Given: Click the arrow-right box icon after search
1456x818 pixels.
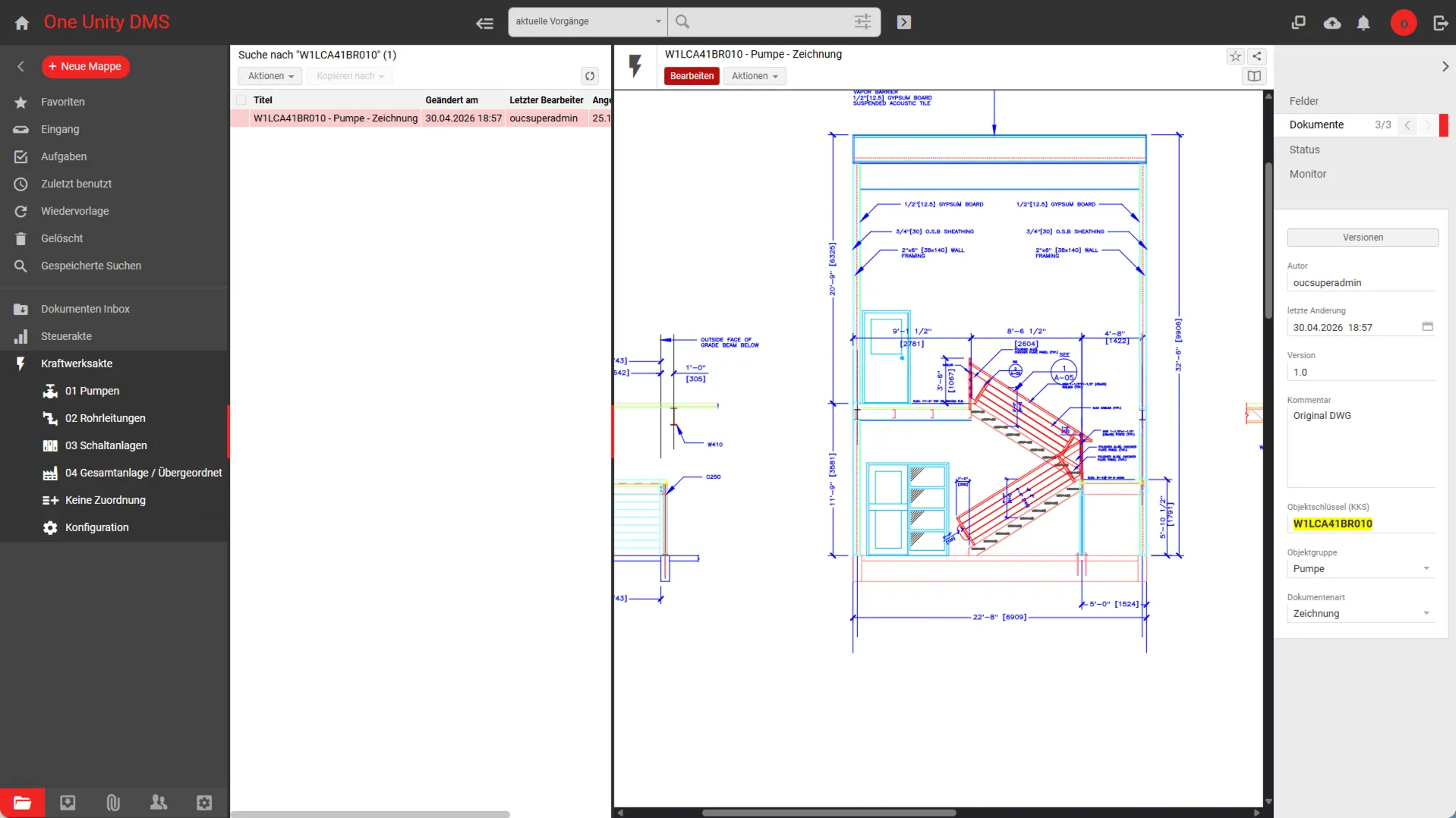Looking at the screenshot, I should (903, 22).
